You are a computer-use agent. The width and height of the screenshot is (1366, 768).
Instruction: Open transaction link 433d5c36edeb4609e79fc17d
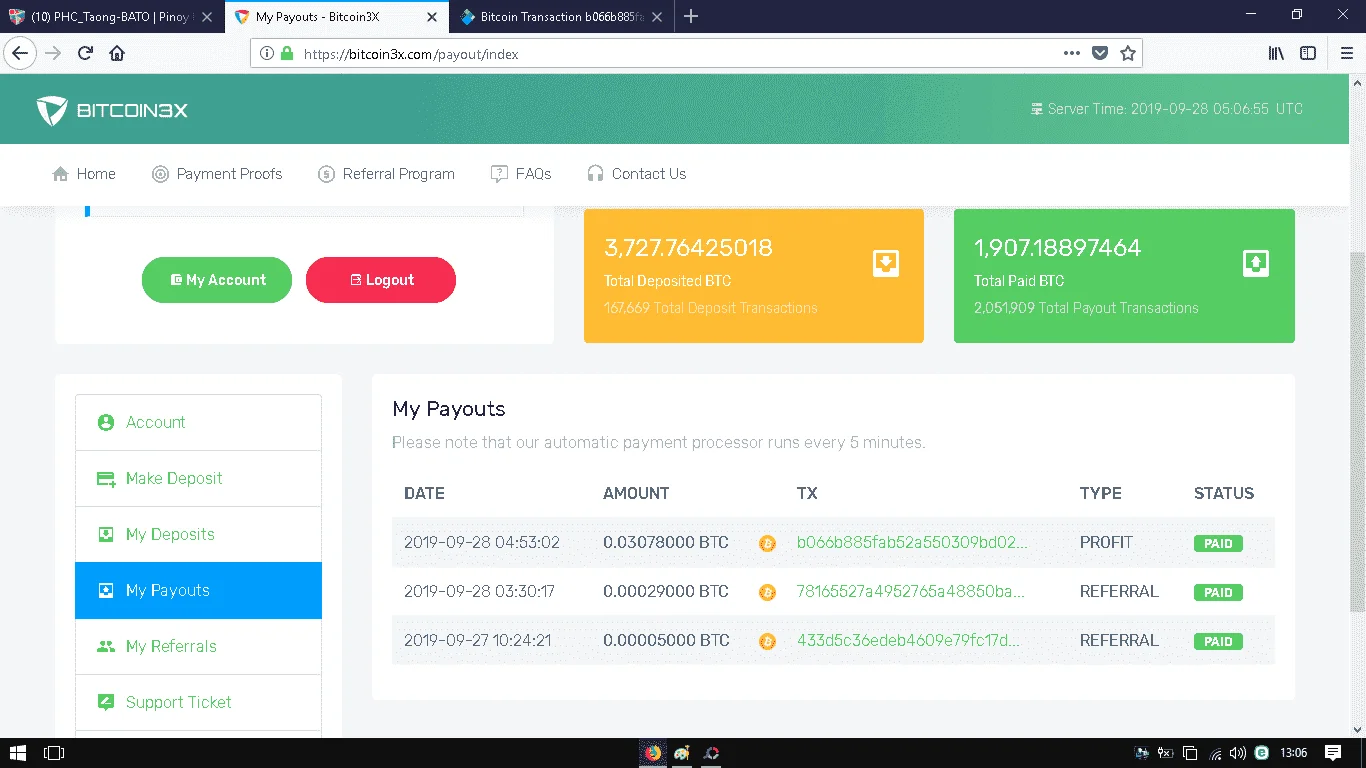coord(908,641)
